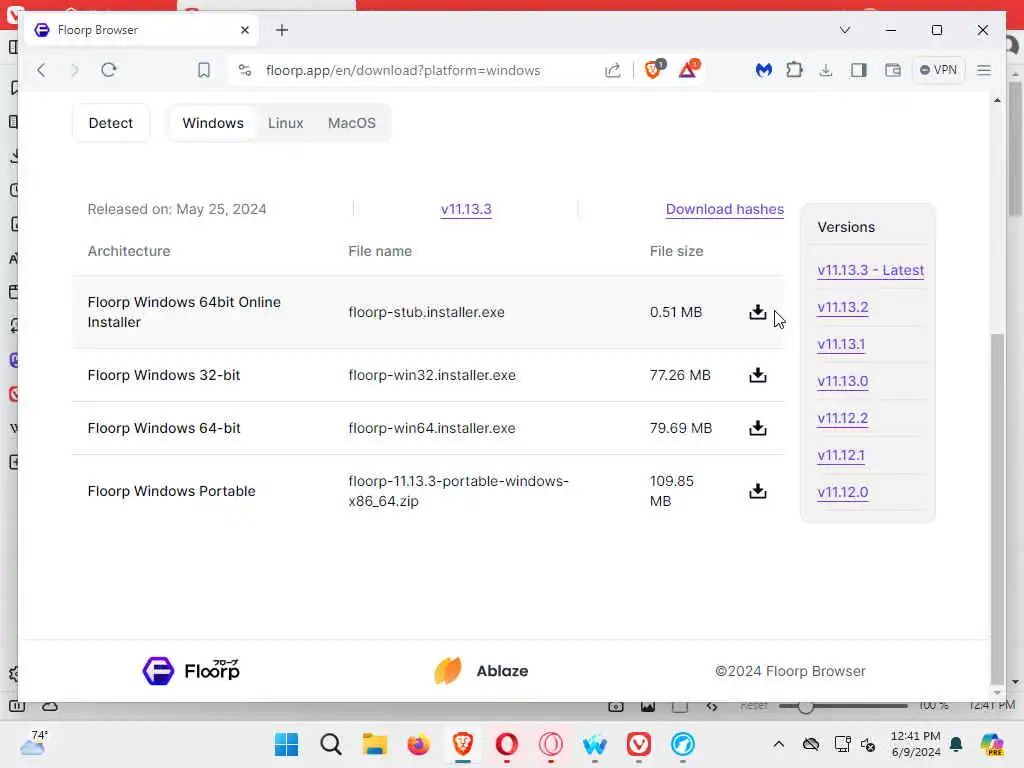1024x768 pixels.
Task: Open Vivaldi capture page camera icon
Action: tap(616, 707)
